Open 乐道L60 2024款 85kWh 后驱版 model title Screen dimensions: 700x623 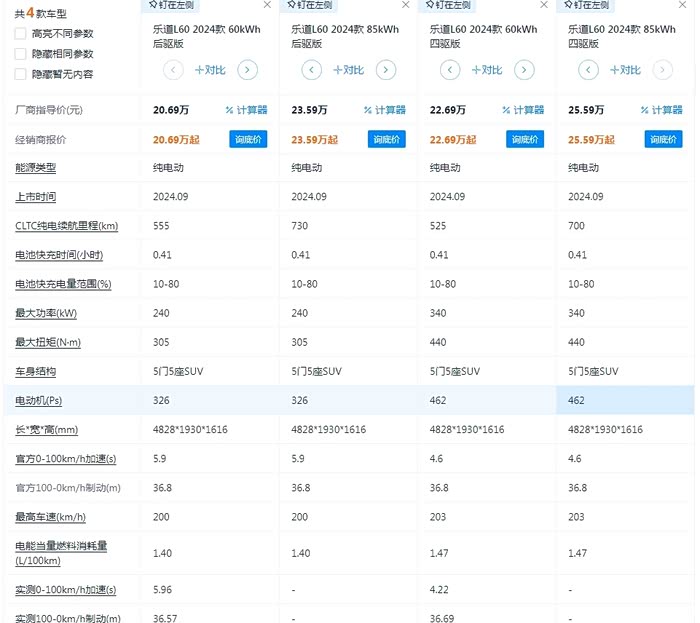click(345, 36)
